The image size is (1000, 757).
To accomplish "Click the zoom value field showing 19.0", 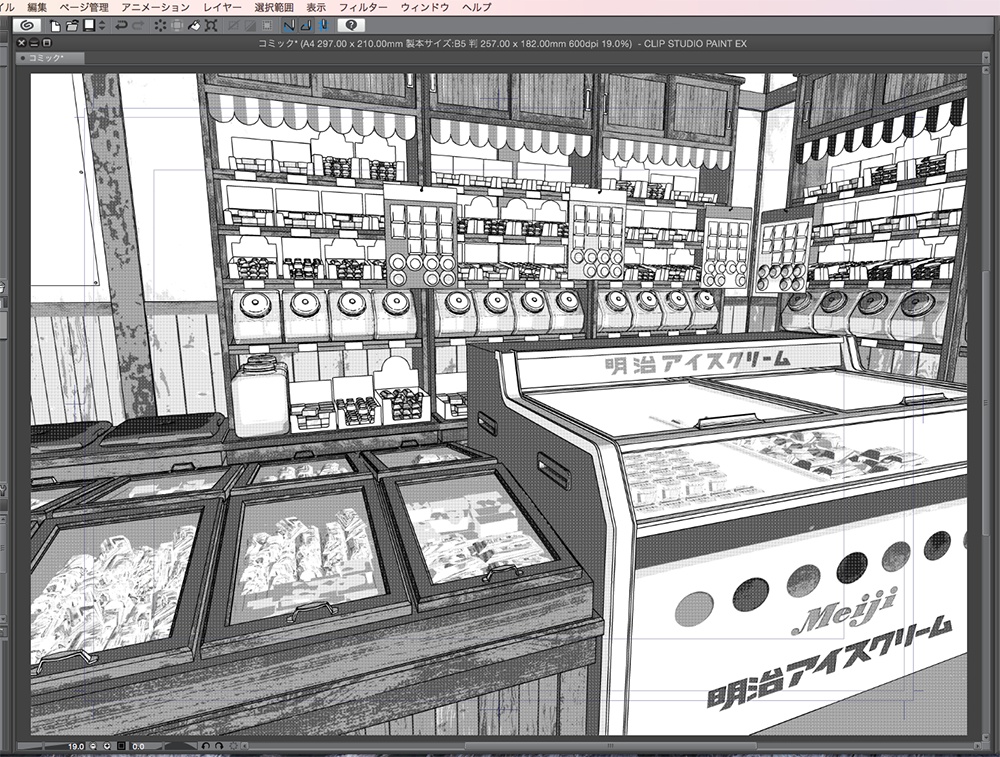I will click(x=75, y=746).
